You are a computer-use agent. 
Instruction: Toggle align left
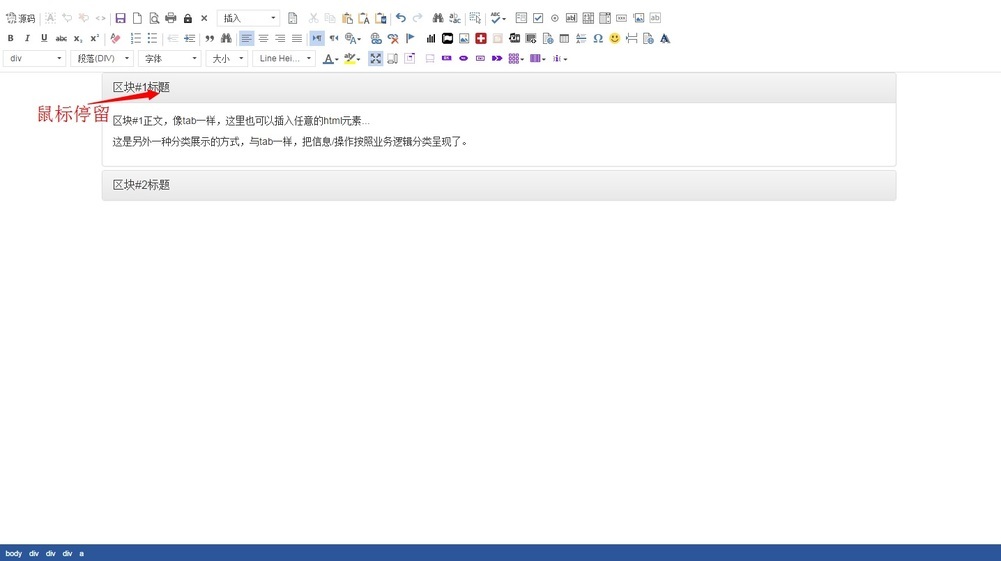click(x=246, y=39)
